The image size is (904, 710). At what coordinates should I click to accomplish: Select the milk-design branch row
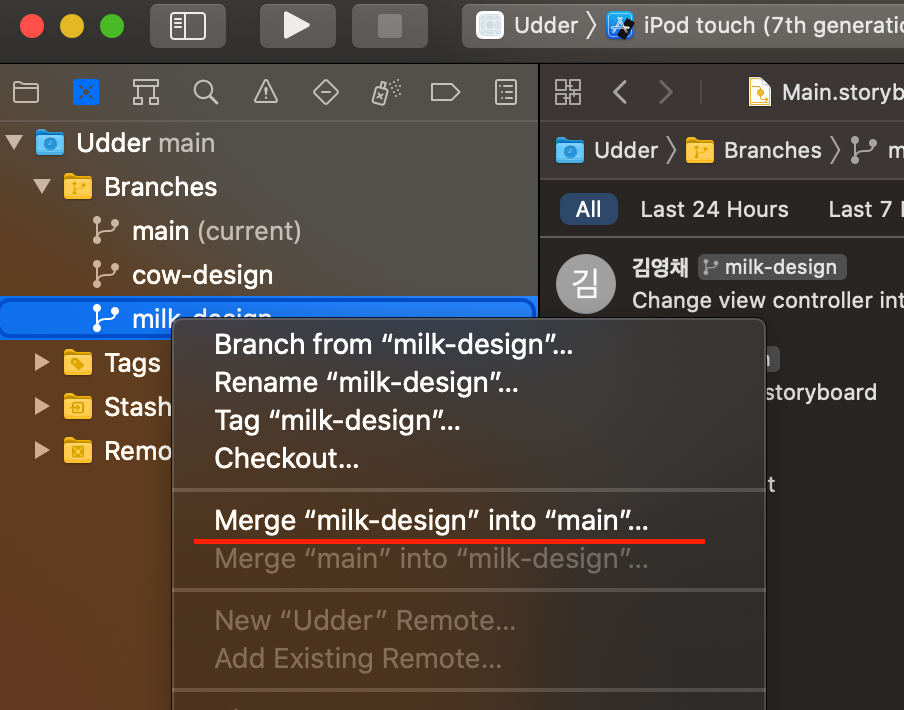pos(269,318)
